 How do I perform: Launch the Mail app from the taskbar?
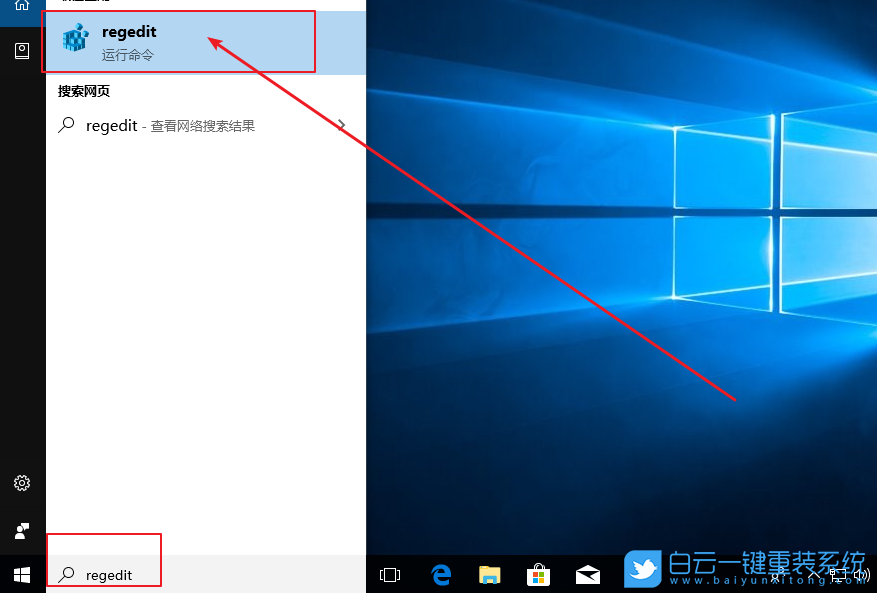point(587,575)
